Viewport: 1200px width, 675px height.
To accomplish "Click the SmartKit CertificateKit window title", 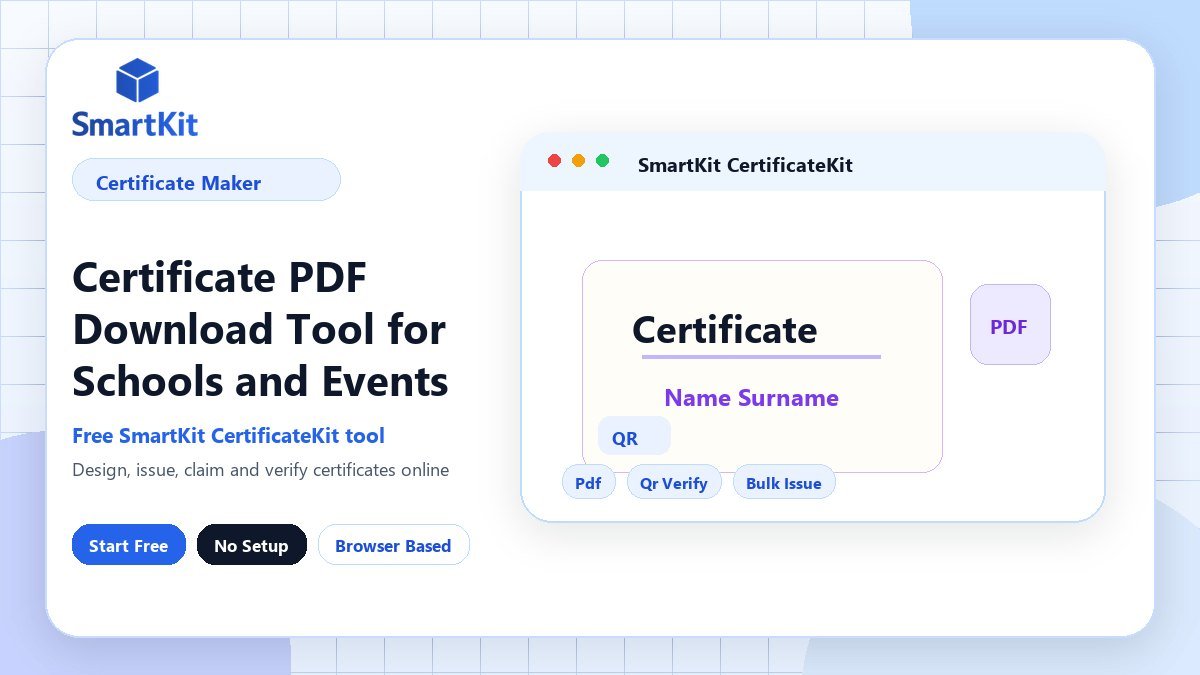I will (x=745, y=165).
